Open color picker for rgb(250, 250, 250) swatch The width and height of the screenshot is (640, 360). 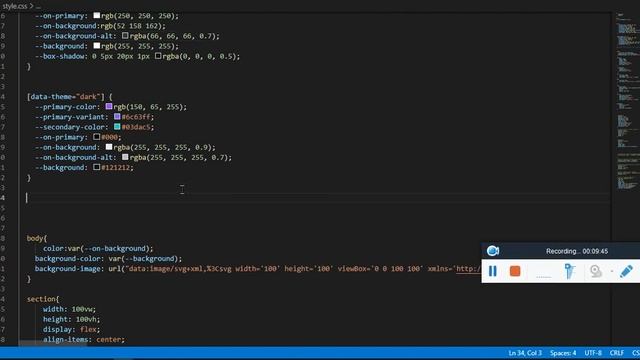(97, 16)
